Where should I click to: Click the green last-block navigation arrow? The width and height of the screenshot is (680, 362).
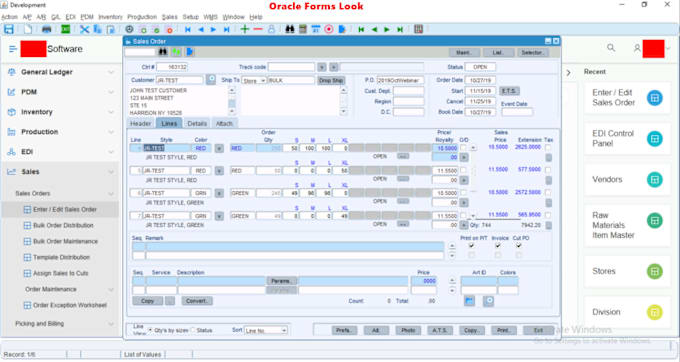(x=400, y=29)
